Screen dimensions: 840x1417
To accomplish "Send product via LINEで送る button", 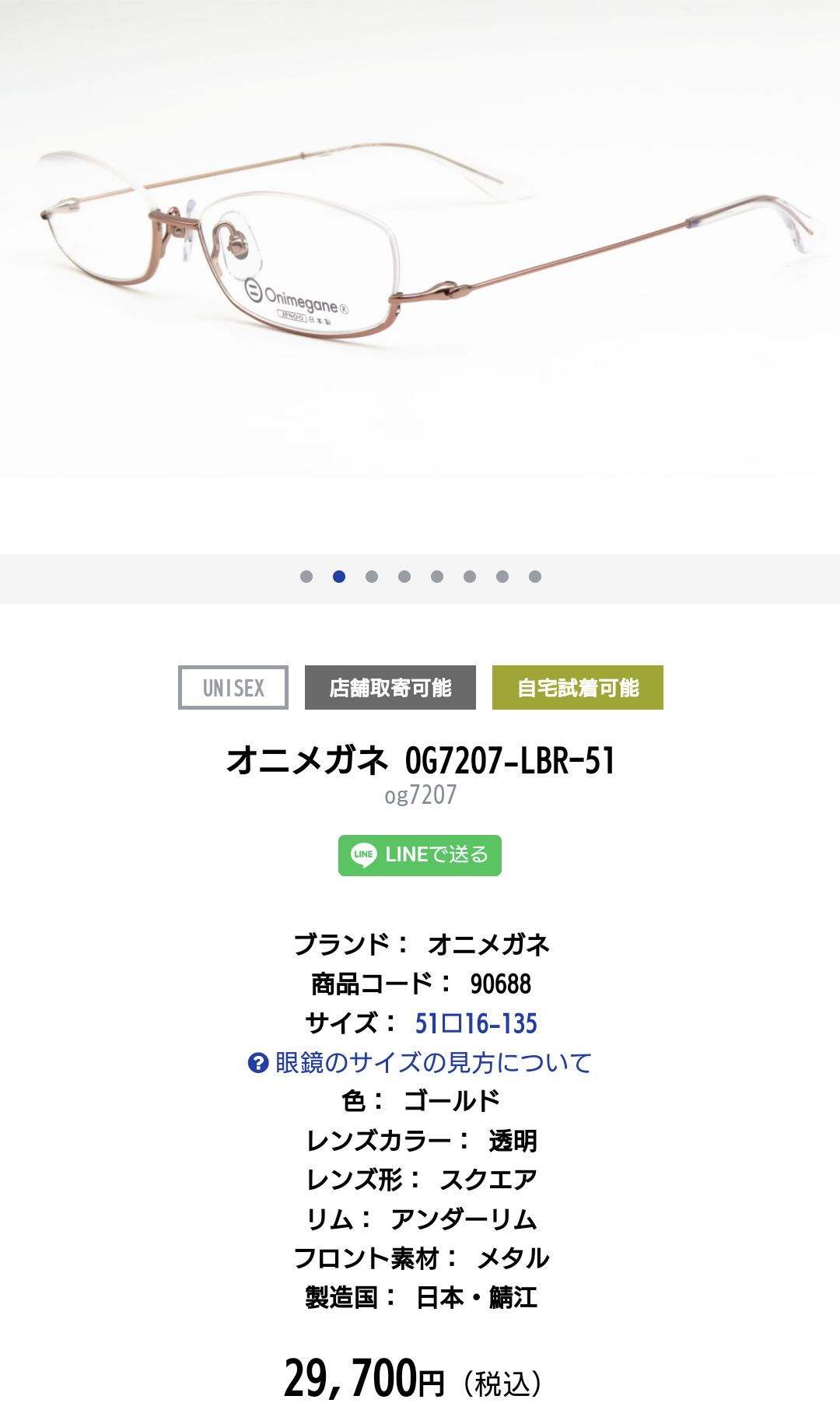I will (420, 855).
